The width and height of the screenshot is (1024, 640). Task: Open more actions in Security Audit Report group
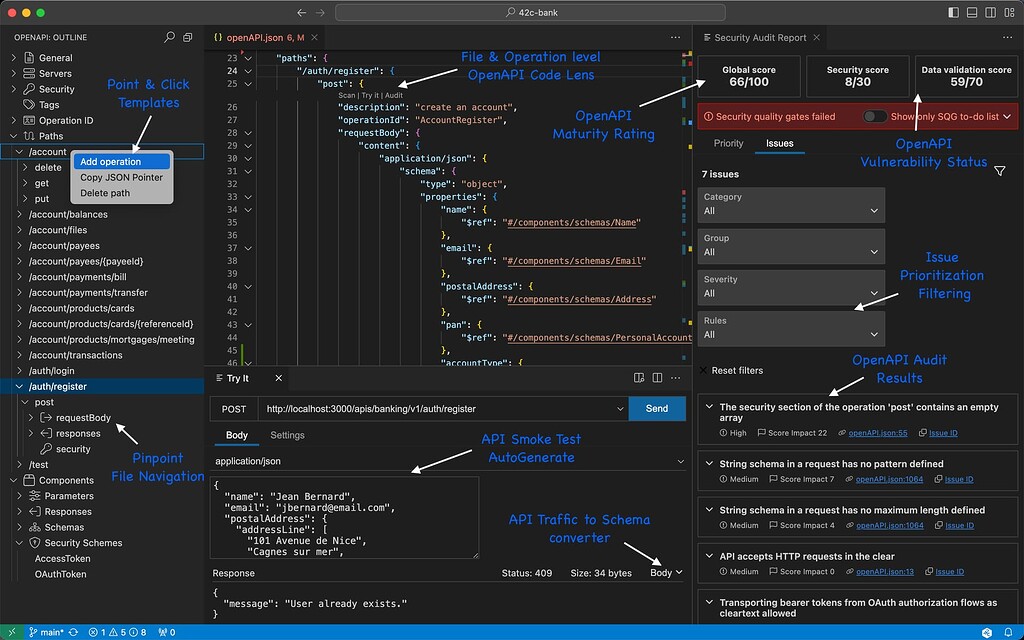click(1007, 38)
